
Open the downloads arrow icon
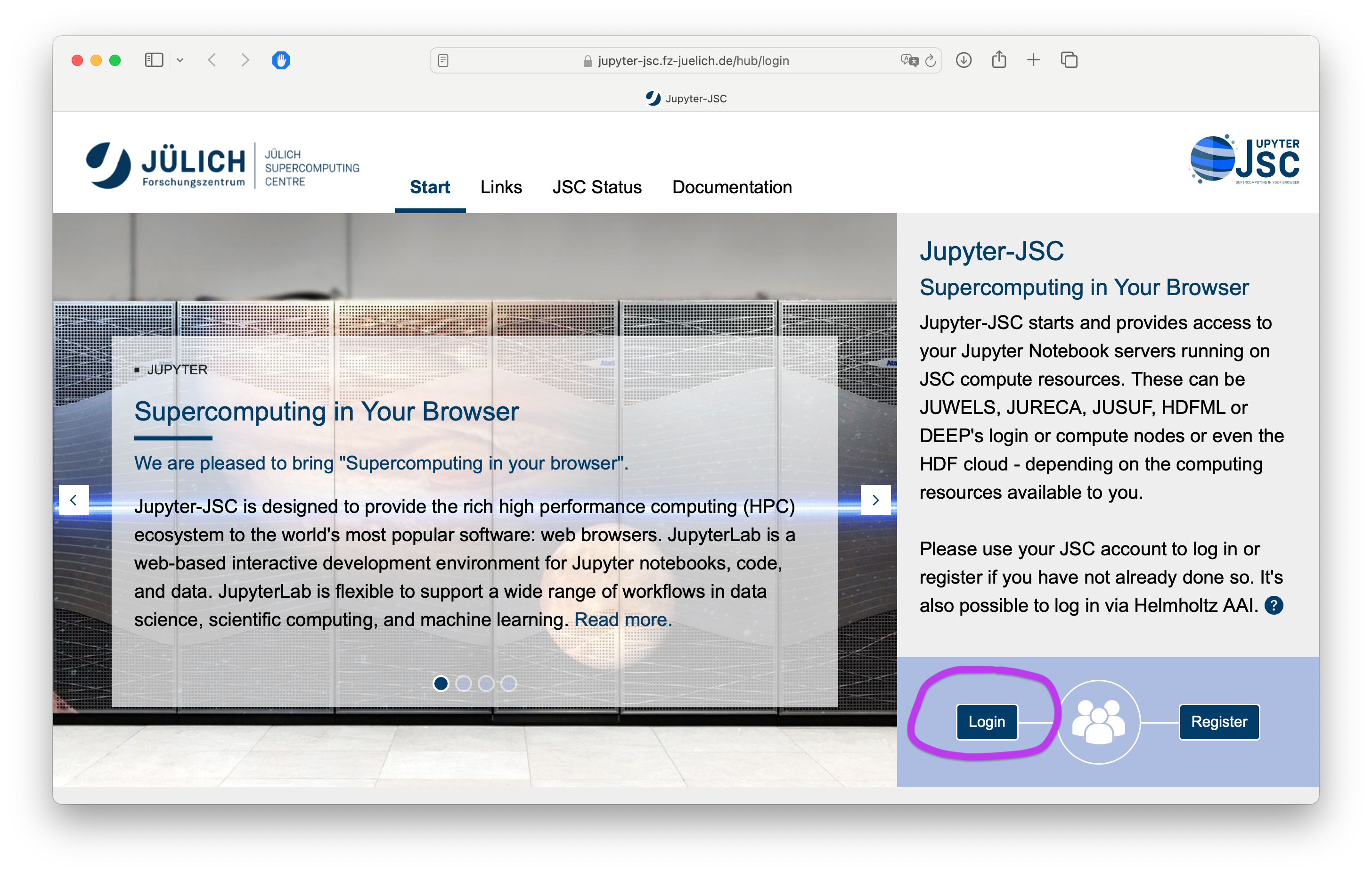point(964,60)
